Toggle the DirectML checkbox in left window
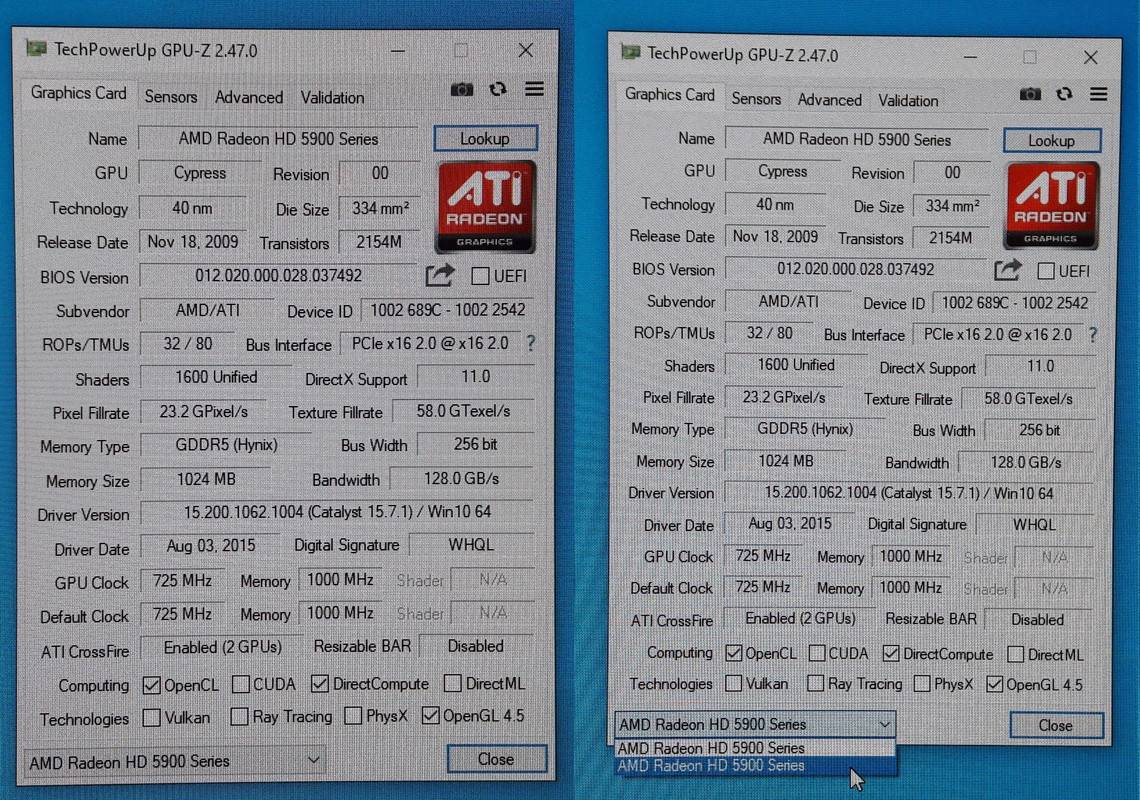 pos(452,683)
